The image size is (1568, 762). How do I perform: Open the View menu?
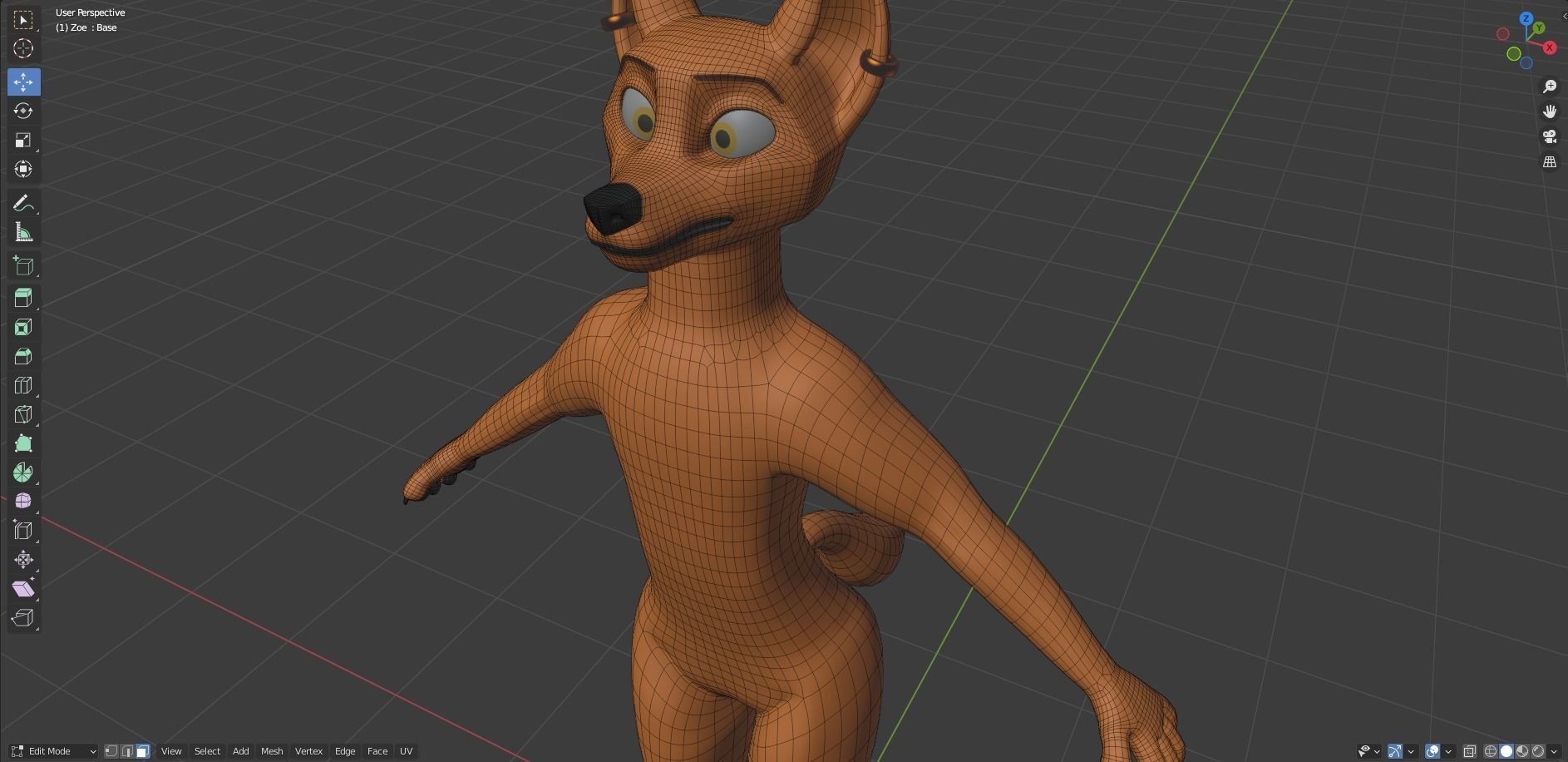(171, 751)
